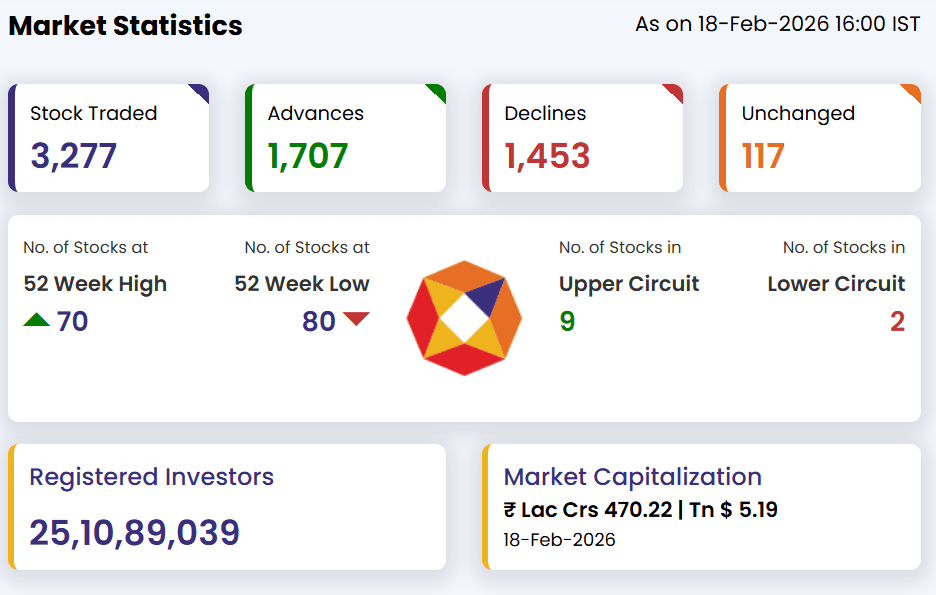Open the Advances 1,707 card
936x595 pixels.
346,138
